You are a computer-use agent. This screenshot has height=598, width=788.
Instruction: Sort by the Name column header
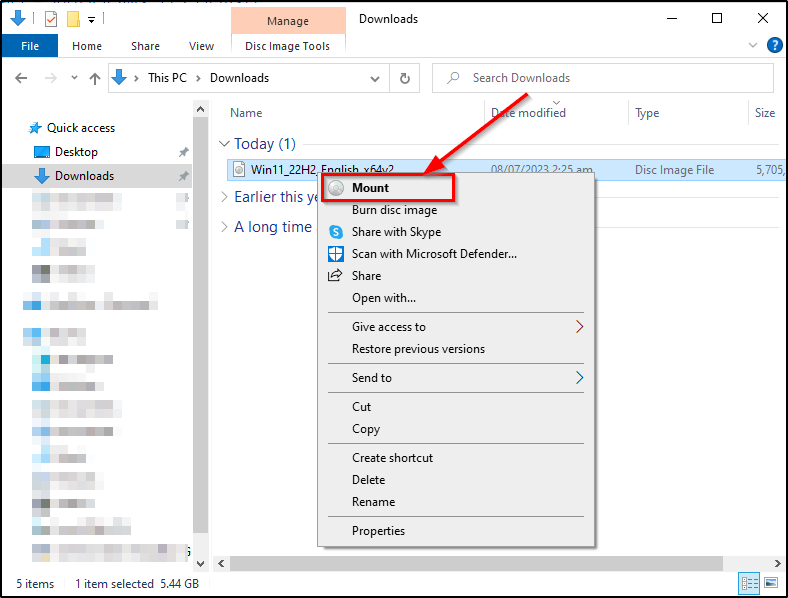(246, 113)
